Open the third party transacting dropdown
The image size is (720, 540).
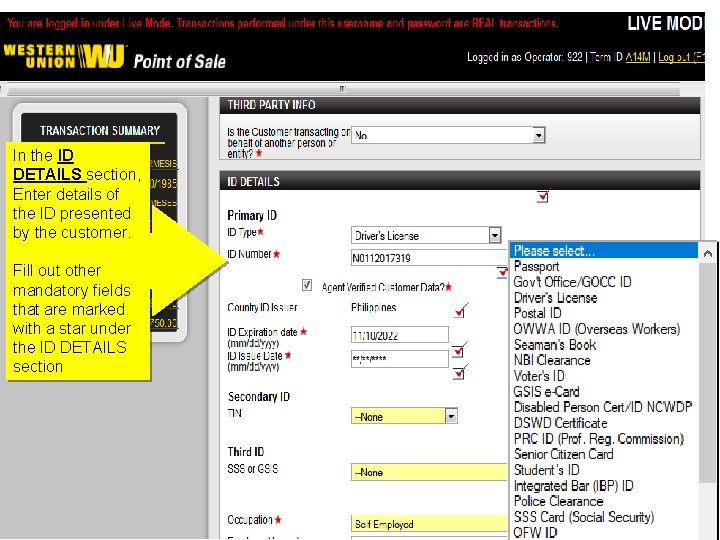tap(448, 135)
